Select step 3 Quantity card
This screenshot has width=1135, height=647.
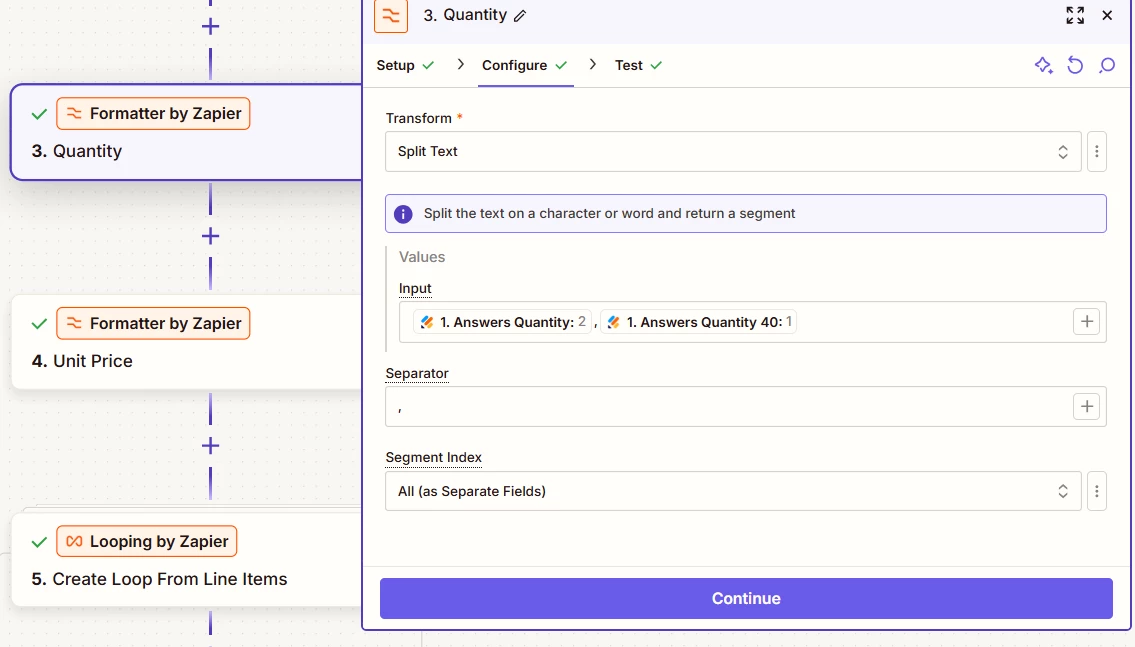tap(186, 132)
